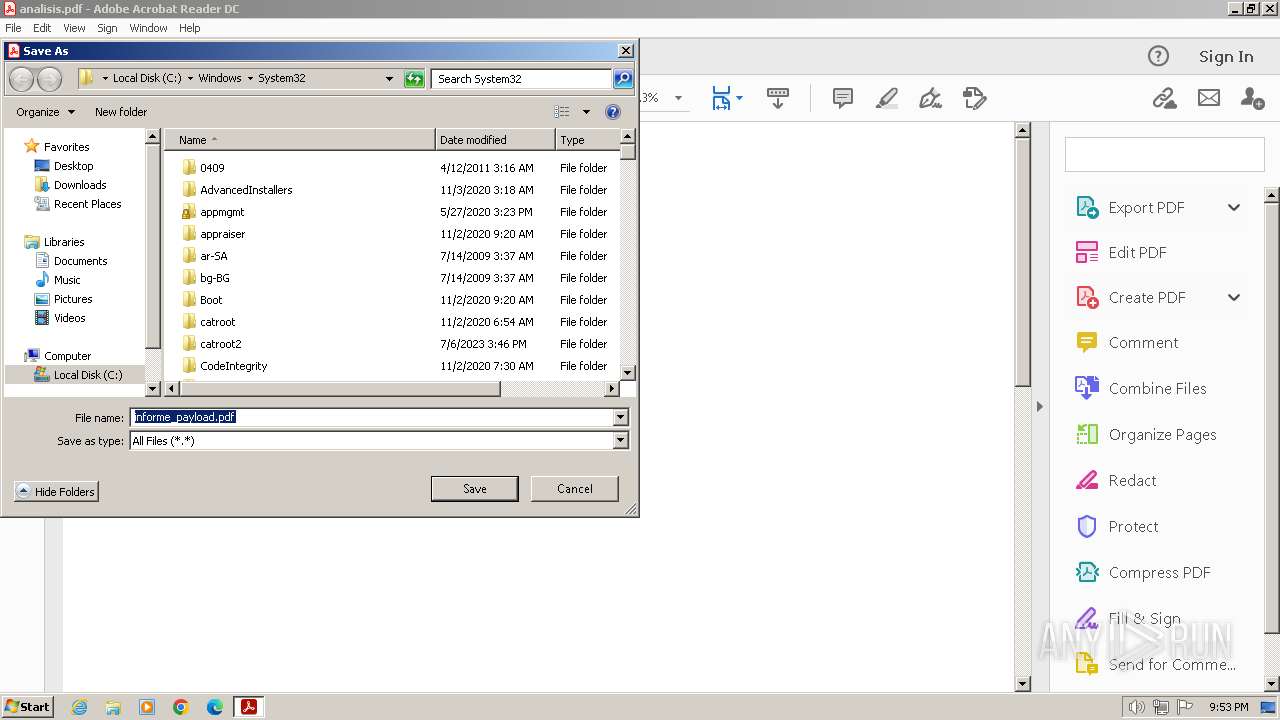Click the change view icon in Save As
1280x720 pixels.
point(562,112)
